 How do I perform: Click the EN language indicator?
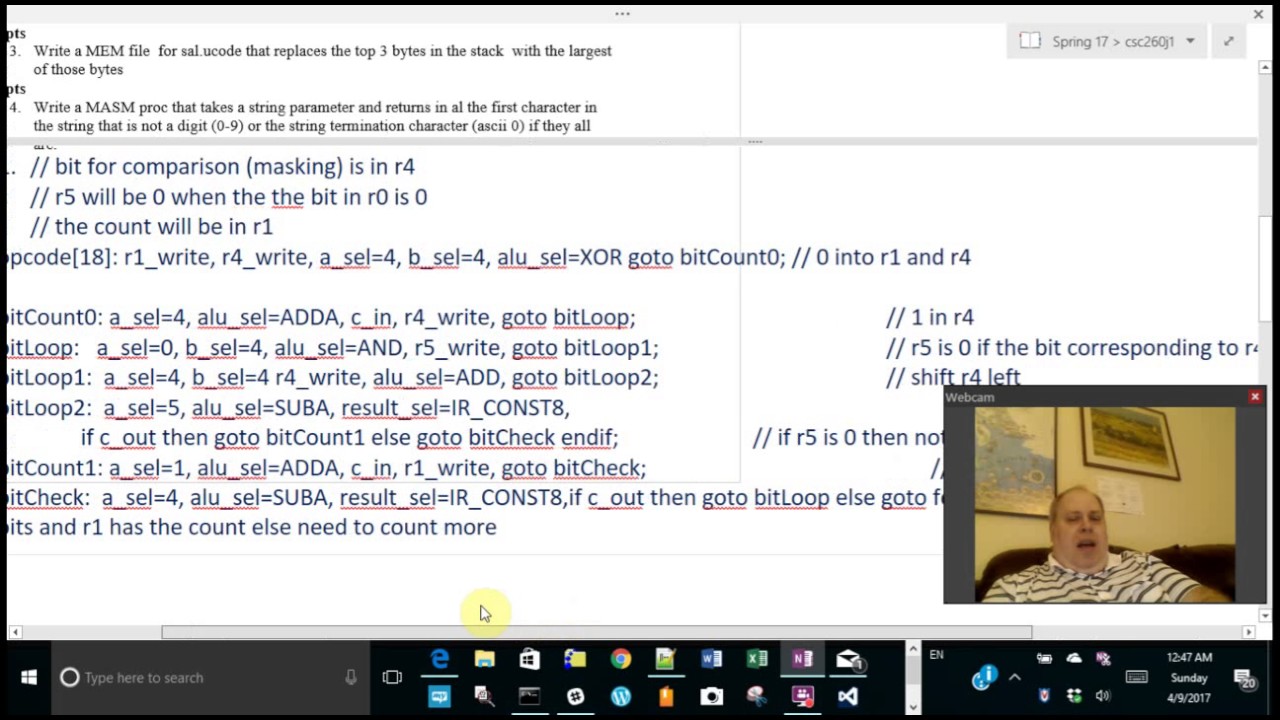tap(936, 655)
